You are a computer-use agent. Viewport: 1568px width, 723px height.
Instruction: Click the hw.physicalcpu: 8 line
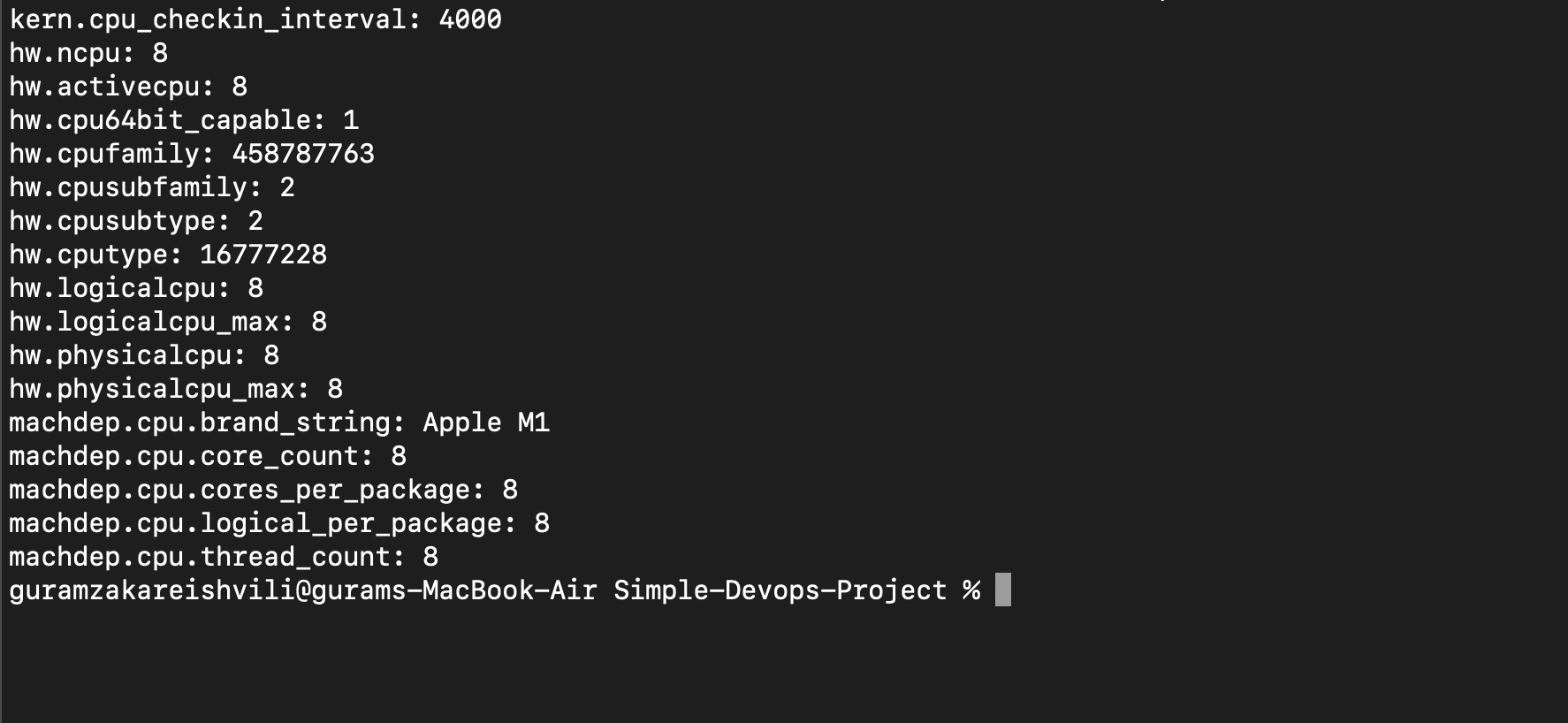[x=144, y=355]
